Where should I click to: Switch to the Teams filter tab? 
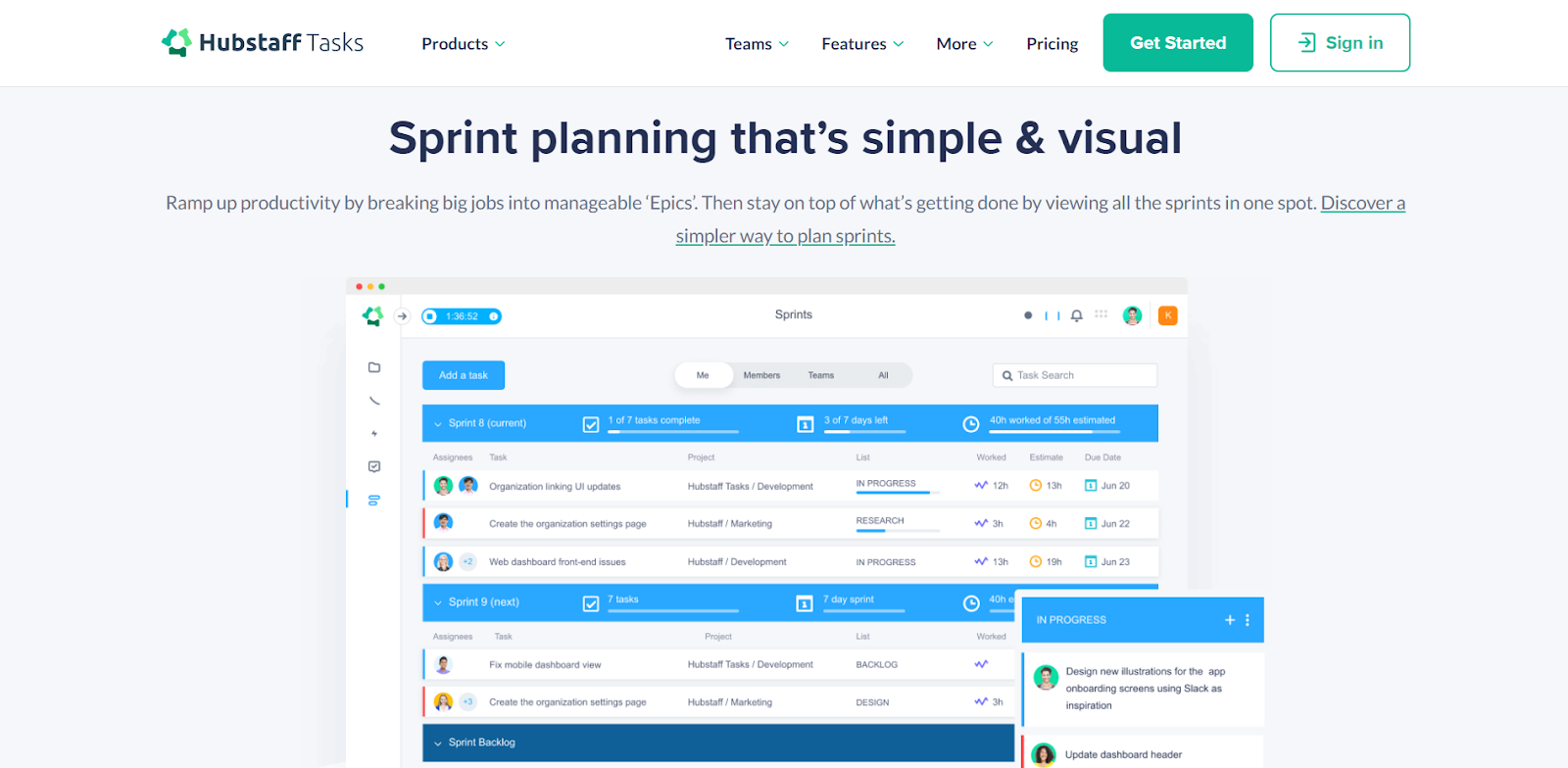821,375
